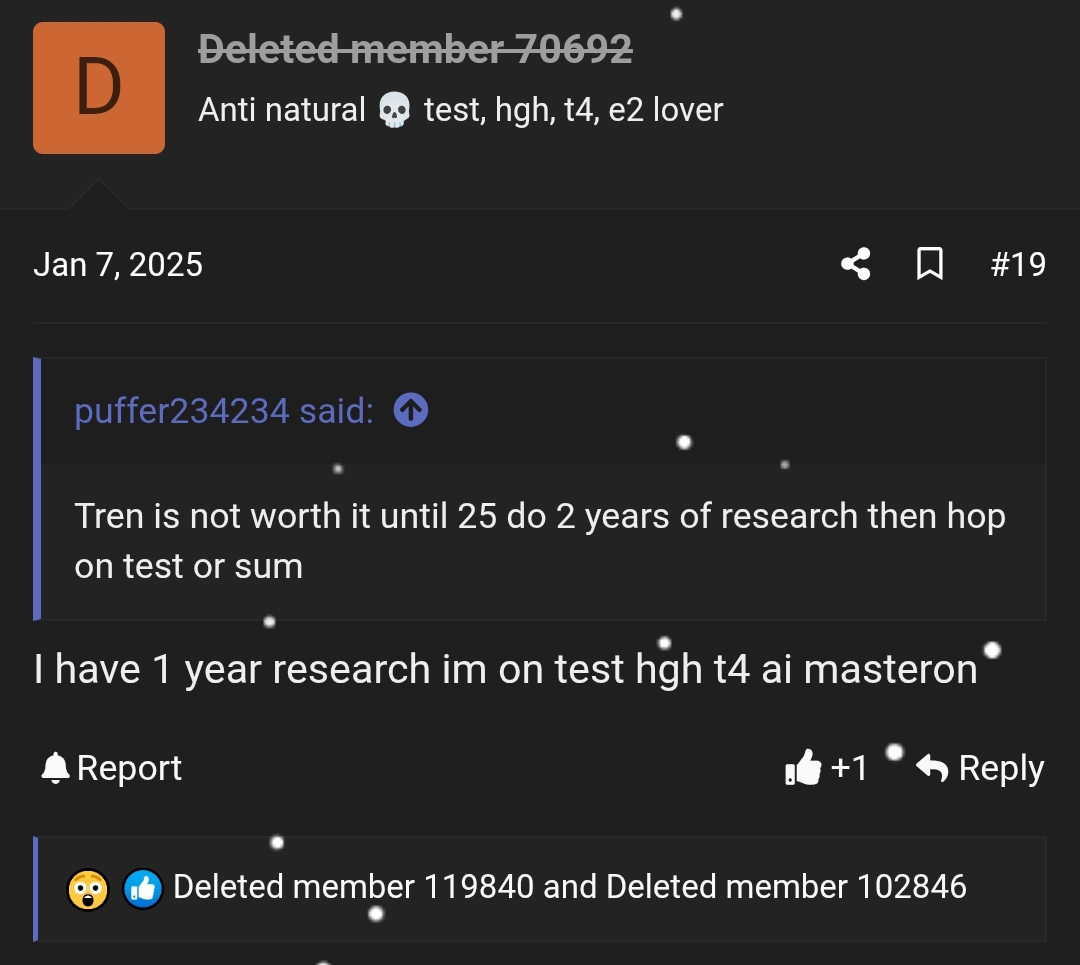Viewport: 1080px width, 965px height.
Task: Click the Reply arrow icon
Action: coord(931,767)
